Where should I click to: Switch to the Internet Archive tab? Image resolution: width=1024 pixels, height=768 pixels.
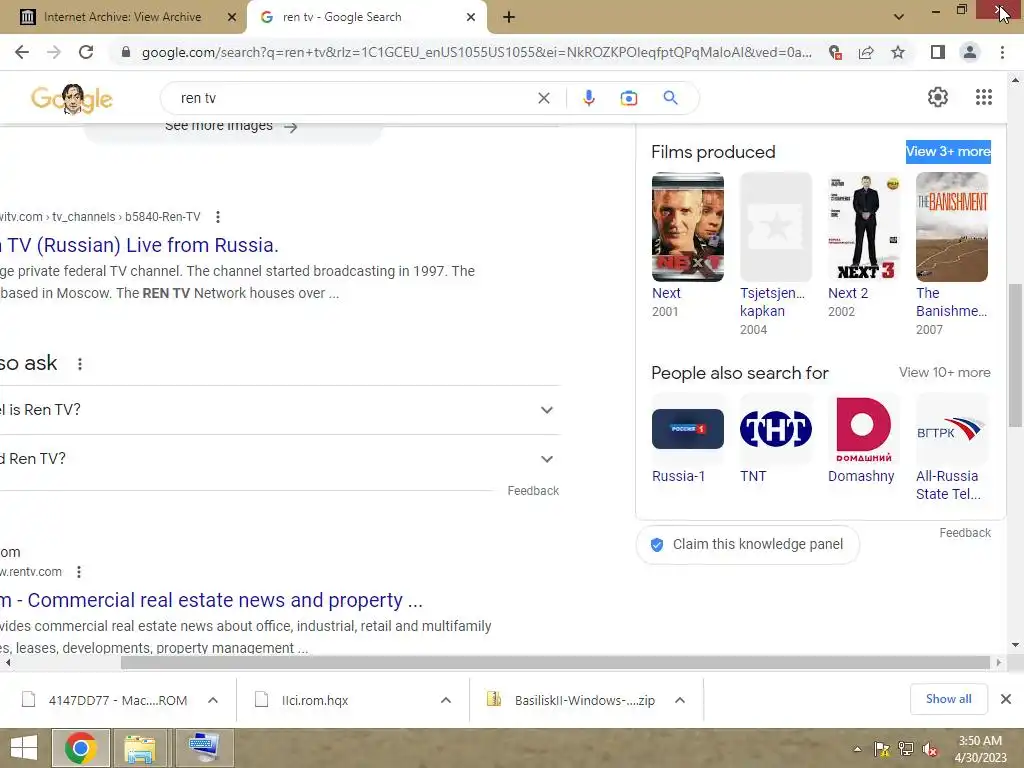122,17
